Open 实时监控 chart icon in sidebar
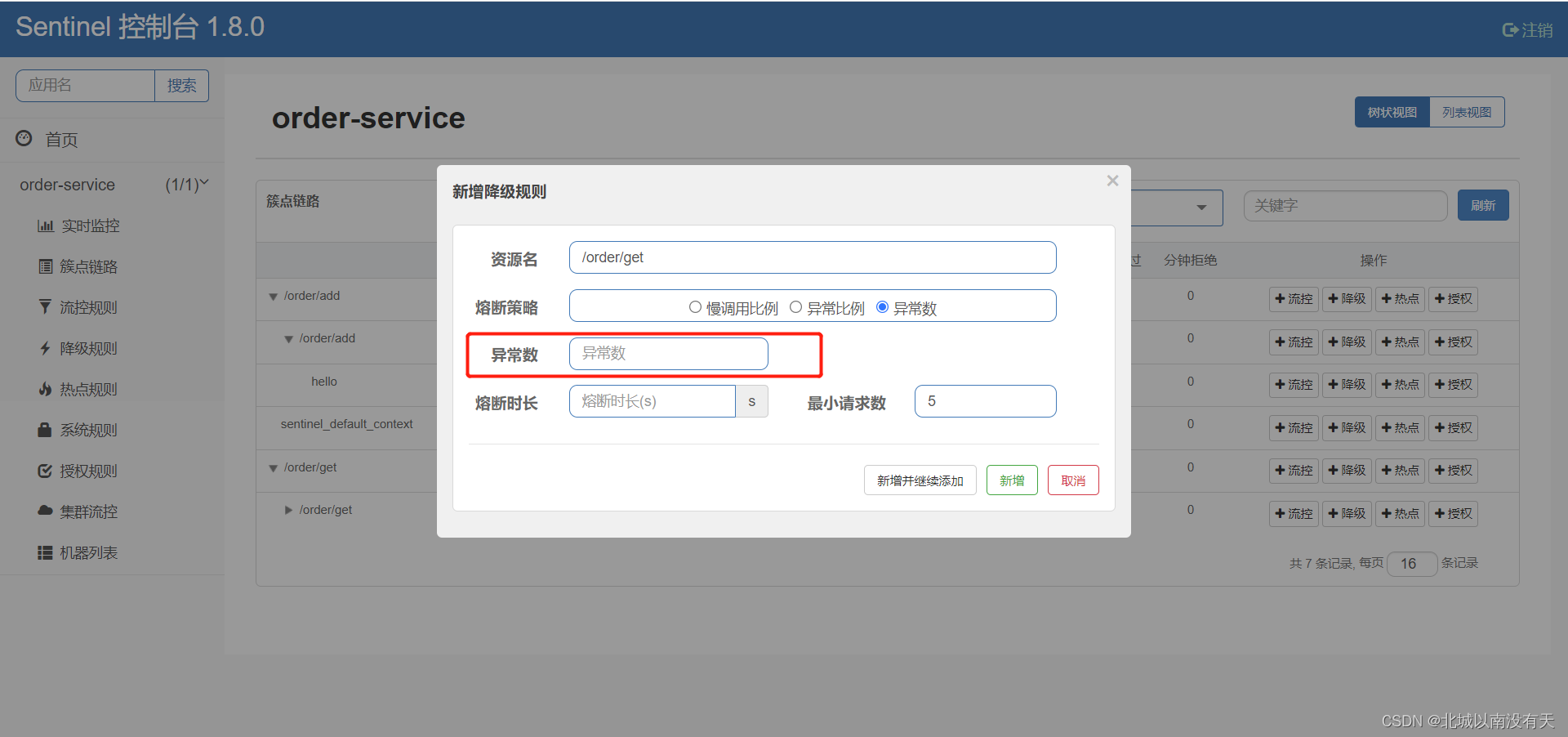This screenshot has width=1568, height=737. 46,226
